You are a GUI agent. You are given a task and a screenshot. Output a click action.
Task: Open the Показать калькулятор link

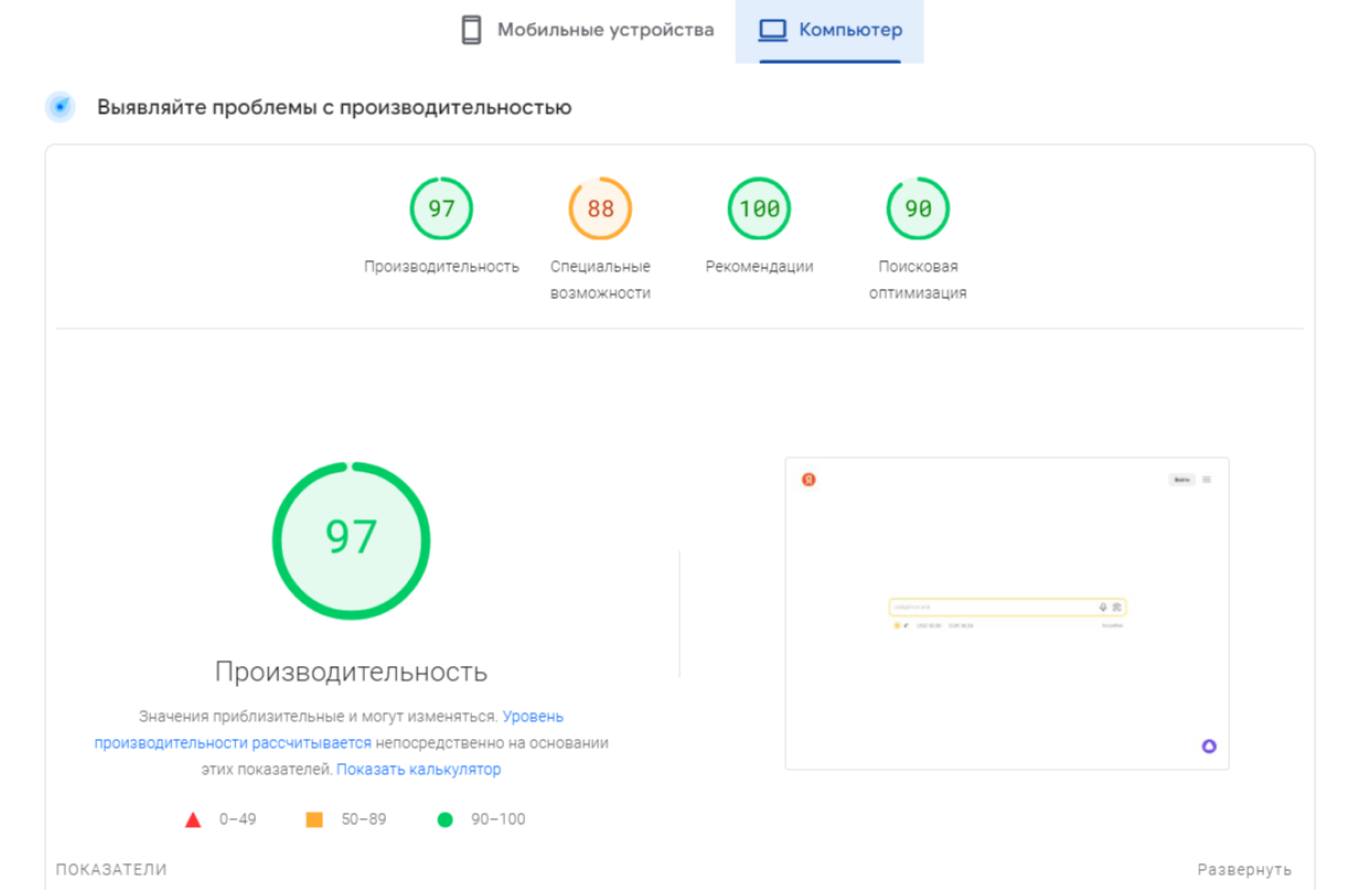point(418,769)
